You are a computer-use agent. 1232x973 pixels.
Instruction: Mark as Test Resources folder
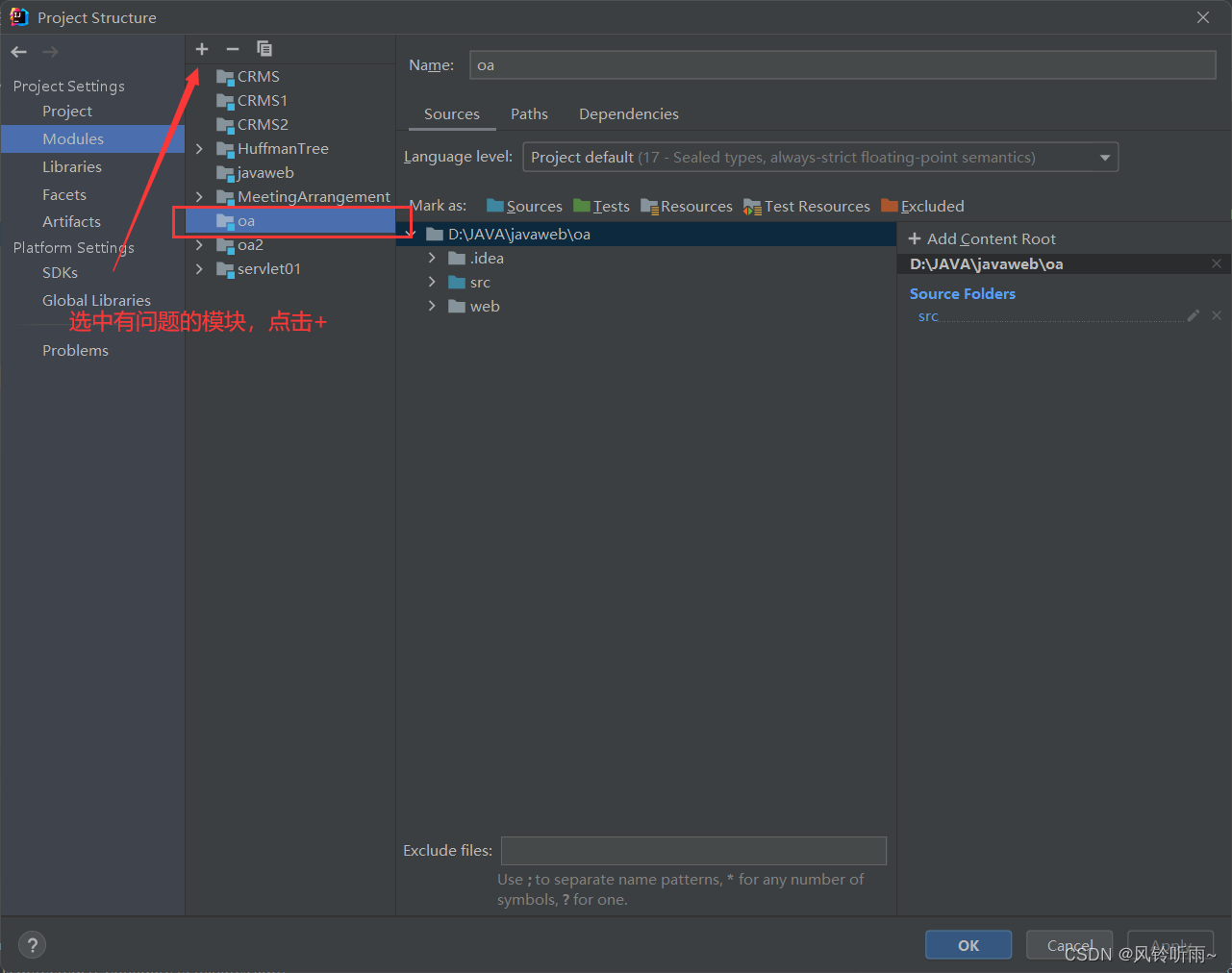[807, 206]
